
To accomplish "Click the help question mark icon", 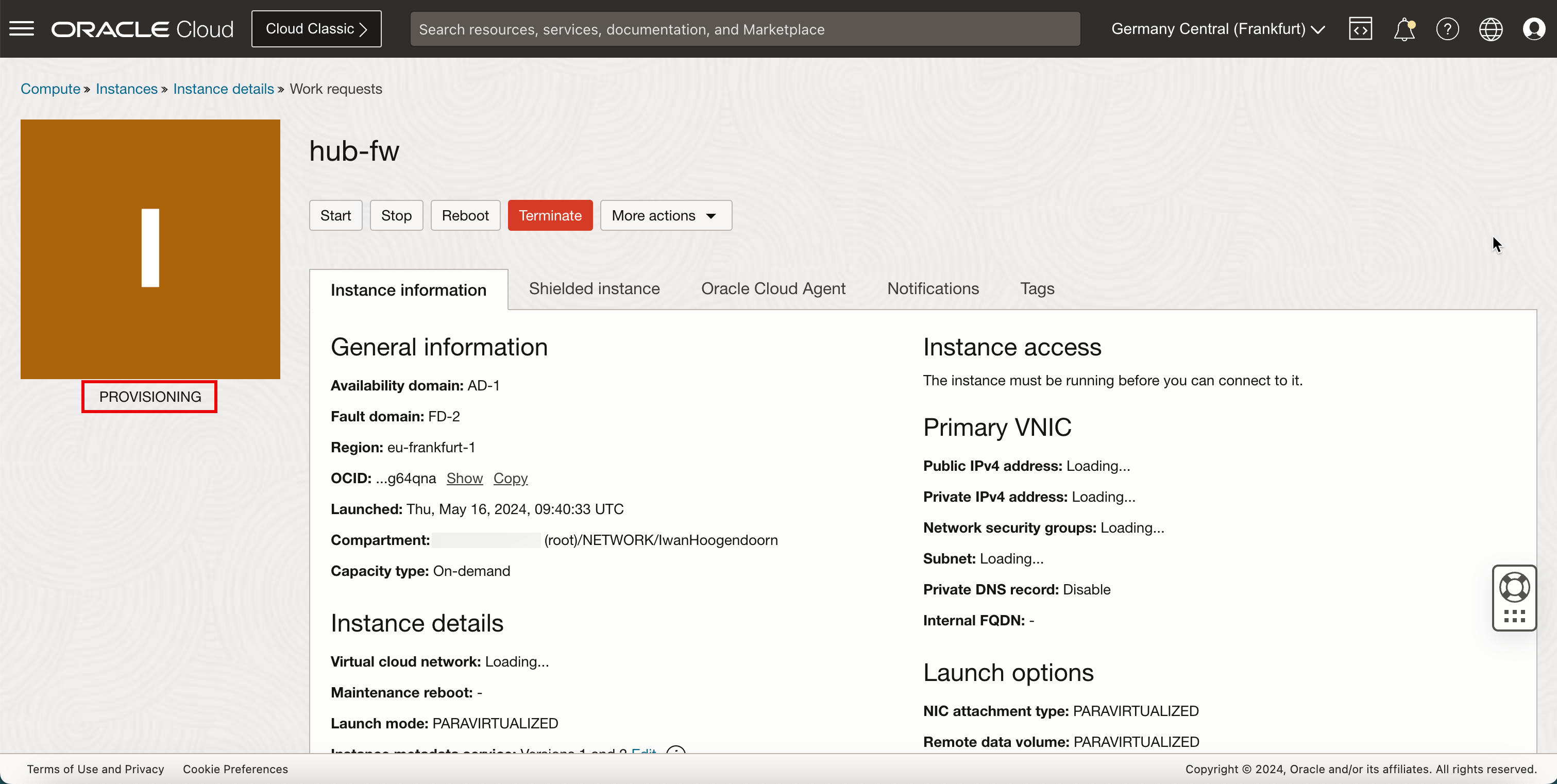I will click(x=1448, y=28).
